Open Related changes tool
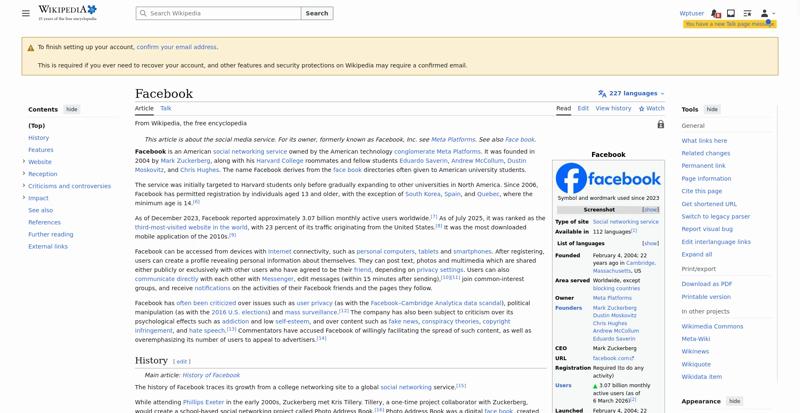The image size is (800, 413). coord(706,153)
